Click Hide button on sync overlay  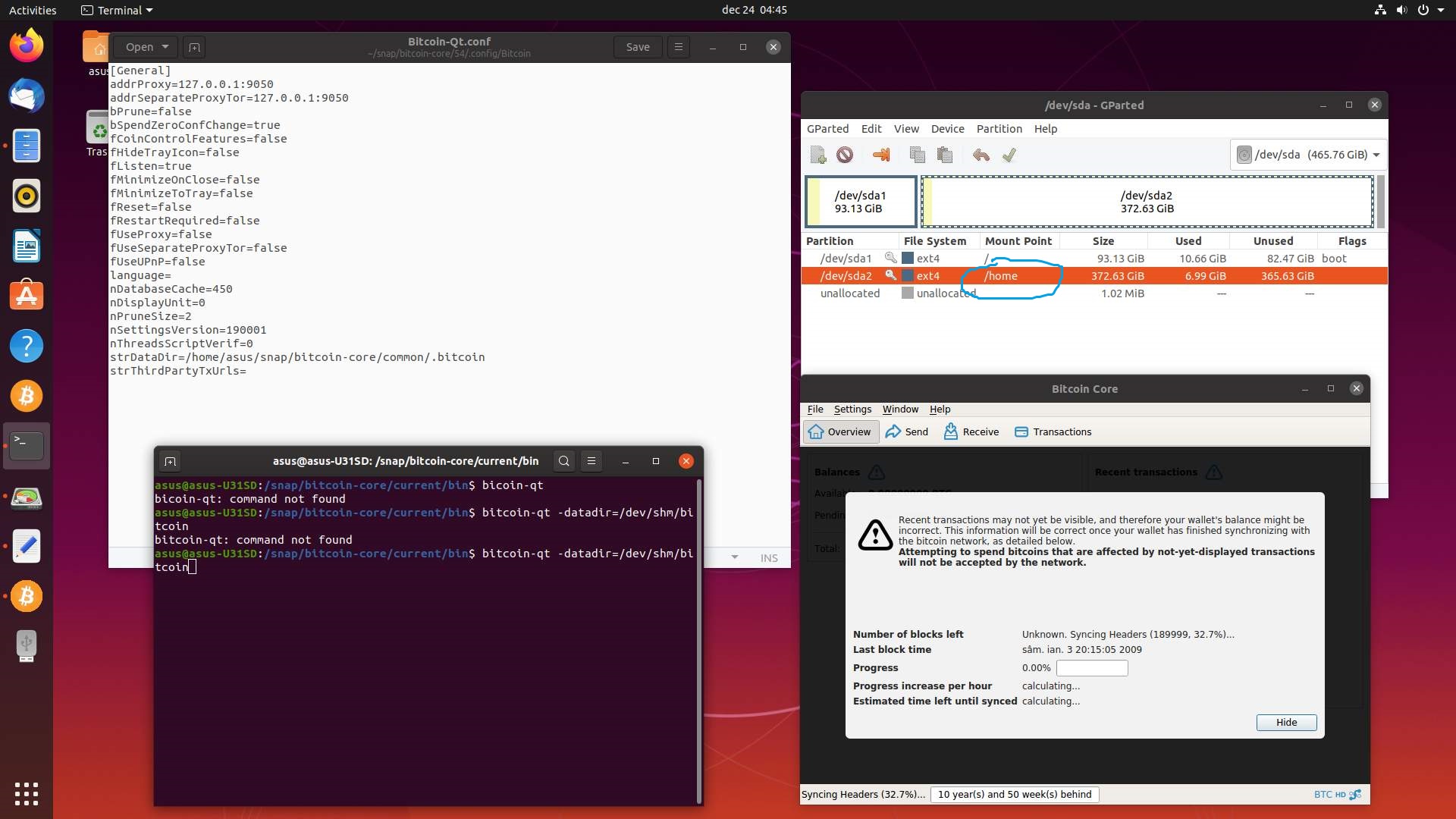tap(1286, 722)
